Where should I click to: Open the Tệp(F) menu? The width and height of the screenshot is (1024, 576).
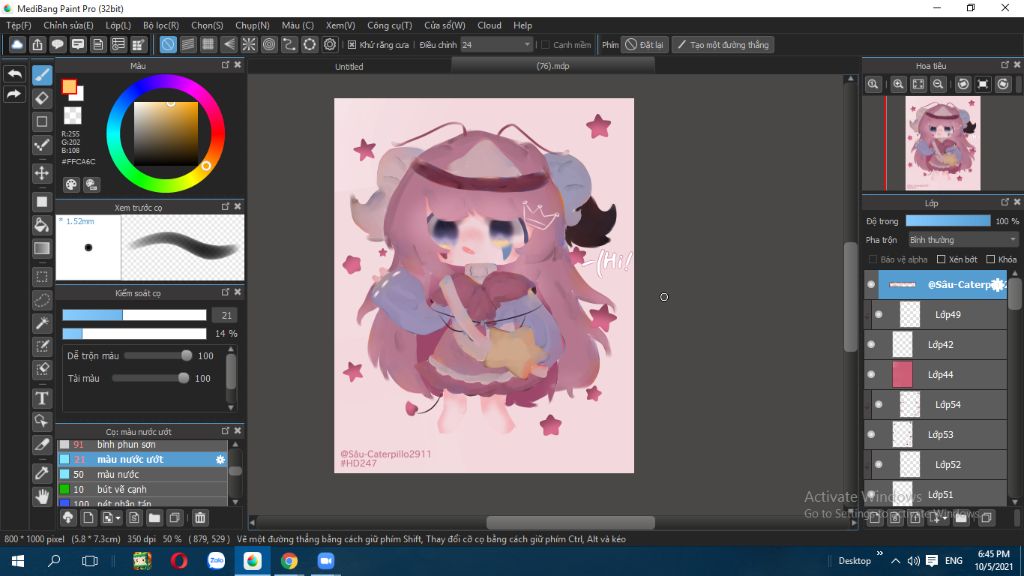(x=18, y=25)
